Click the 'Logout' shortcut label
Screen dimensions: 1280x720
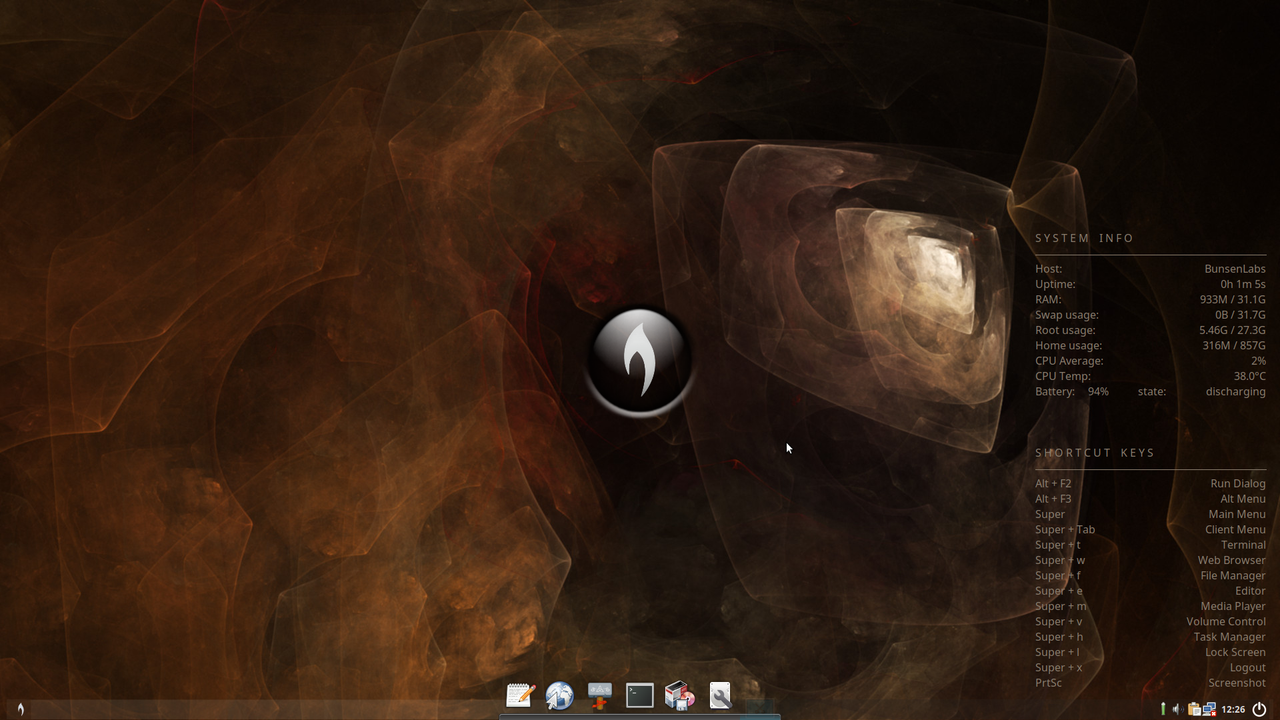point(1247,667)
